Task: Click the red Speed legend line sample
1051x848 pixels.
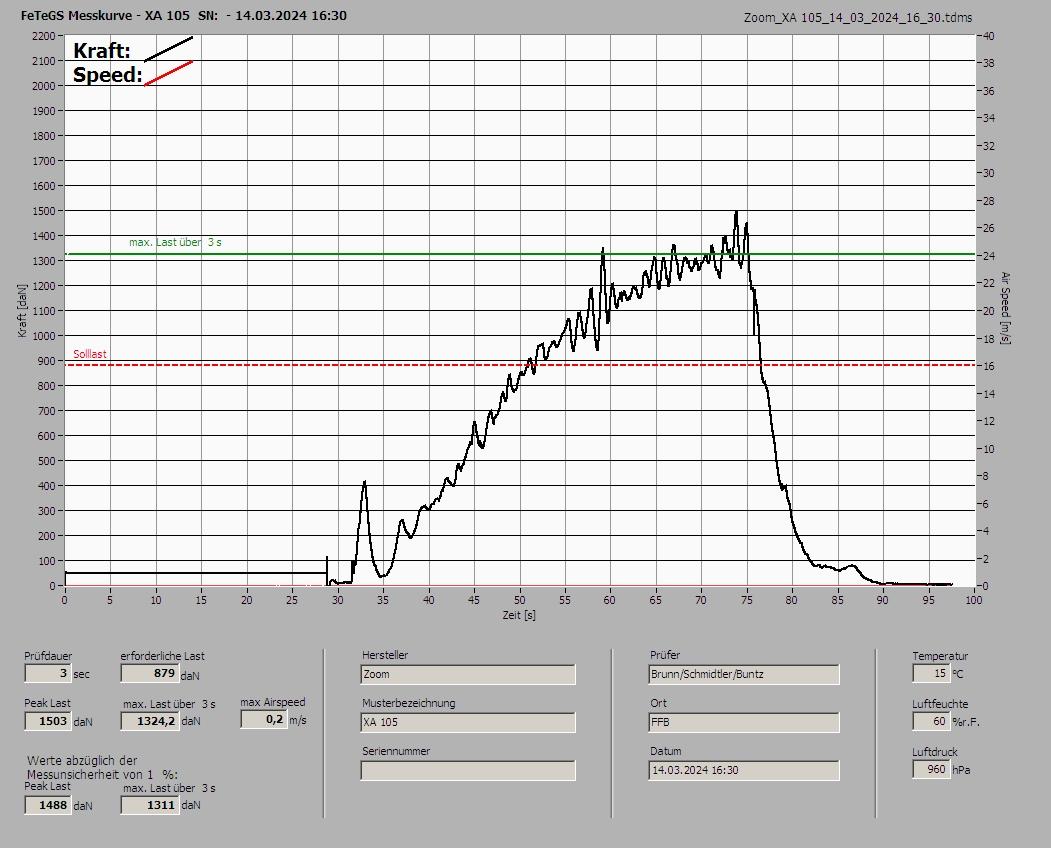Action: coord(168,73)
